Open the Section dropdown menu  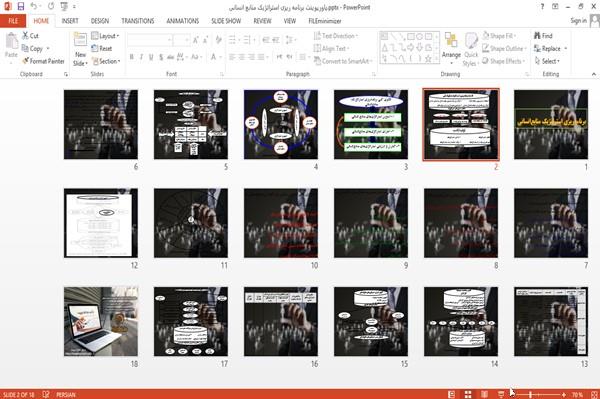(x=106, y=61)
